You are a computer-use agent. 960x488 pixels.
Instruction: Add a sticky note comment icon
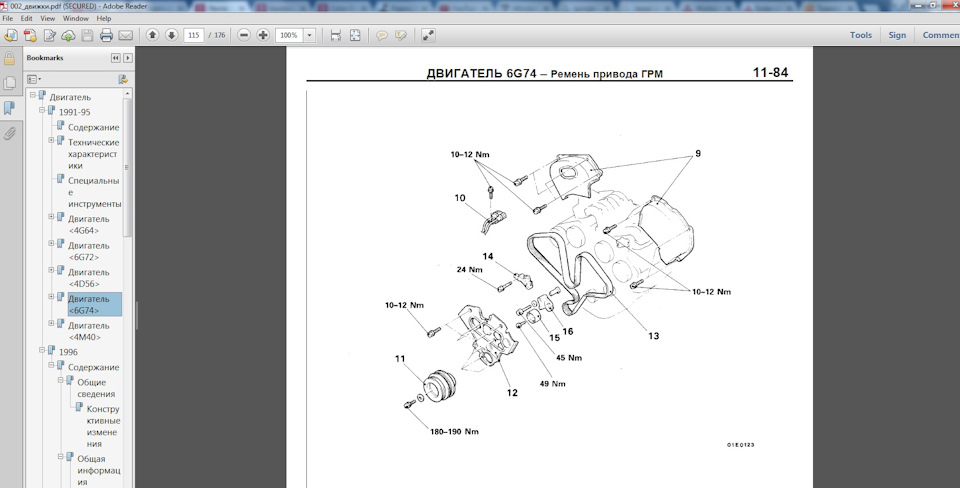click(381, 36)
